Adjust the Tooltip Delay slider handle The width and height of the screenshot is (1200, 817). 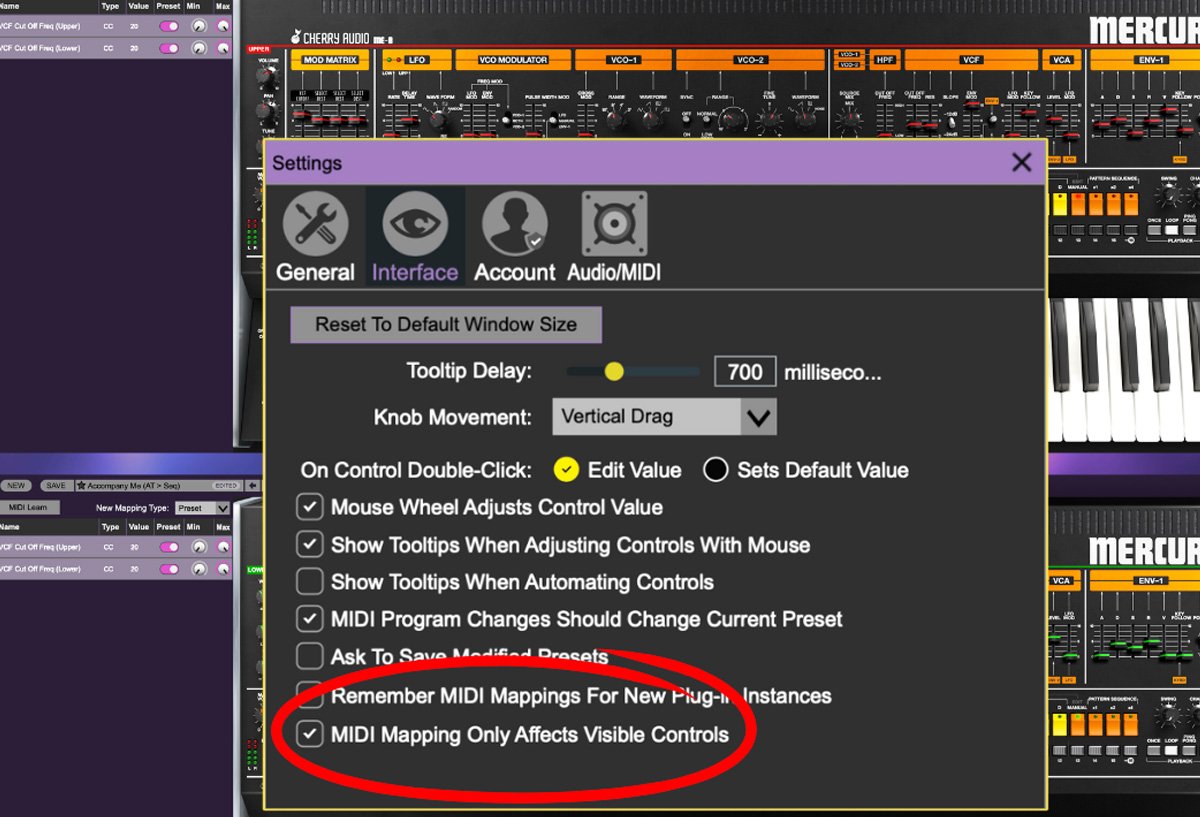pos(614,372)
